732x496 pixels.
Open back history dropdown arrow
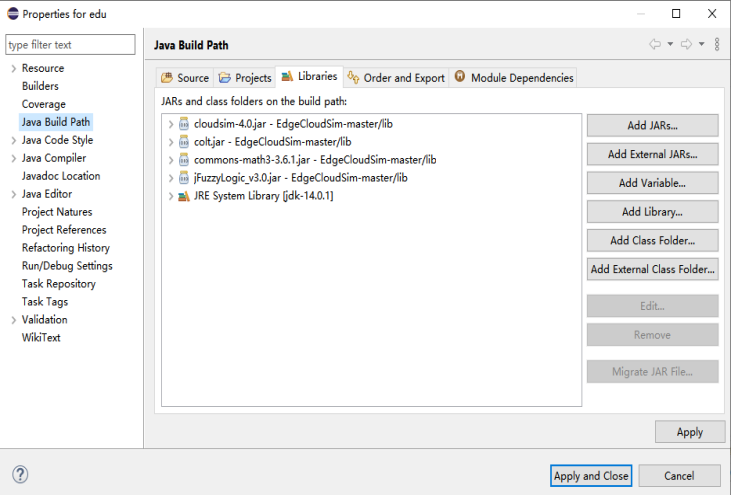670,44
